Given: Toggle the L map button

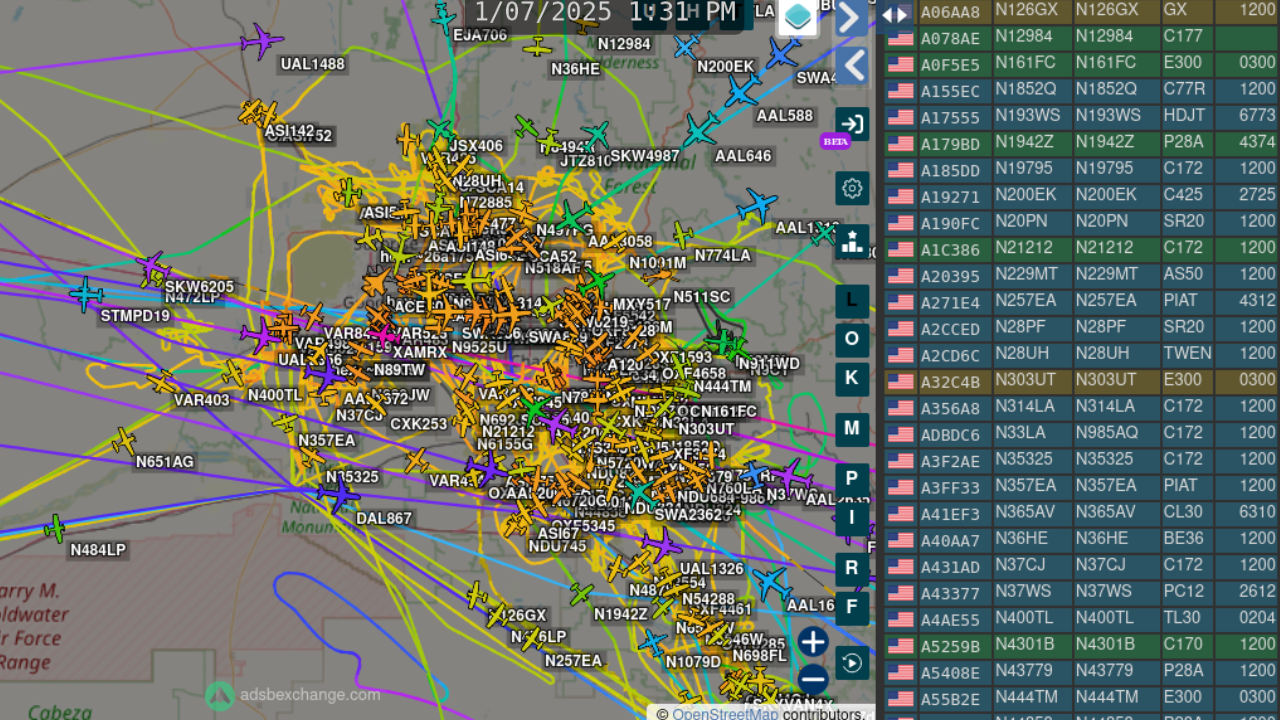Looking at the screenshot, I should (852, 300).
